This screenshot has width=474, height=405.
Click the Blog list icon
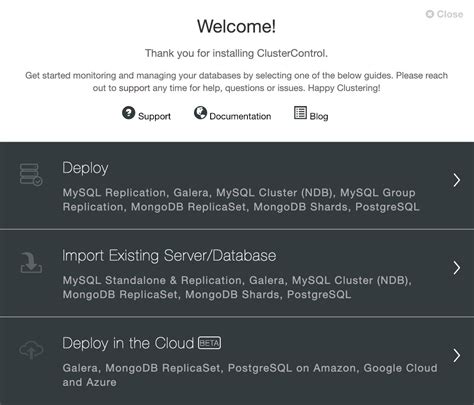300,113
